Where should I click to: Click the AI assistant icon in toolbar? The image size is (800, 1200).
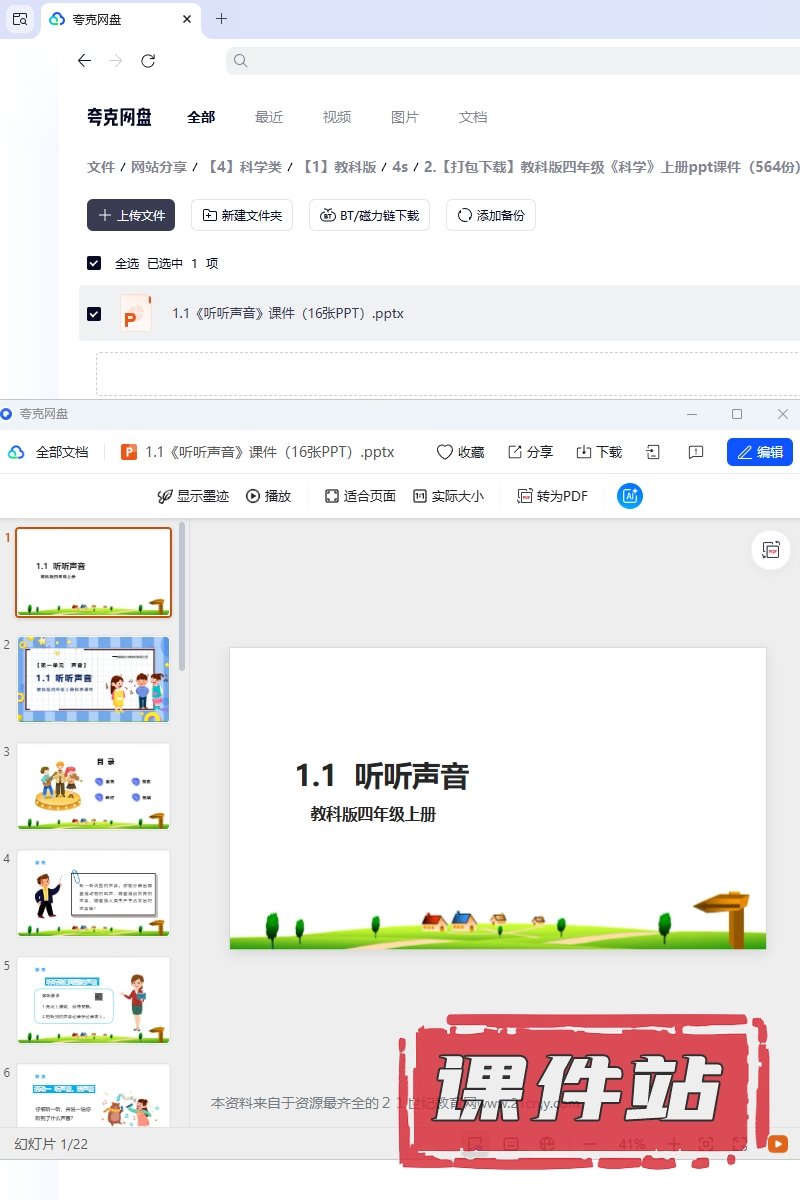630,496
